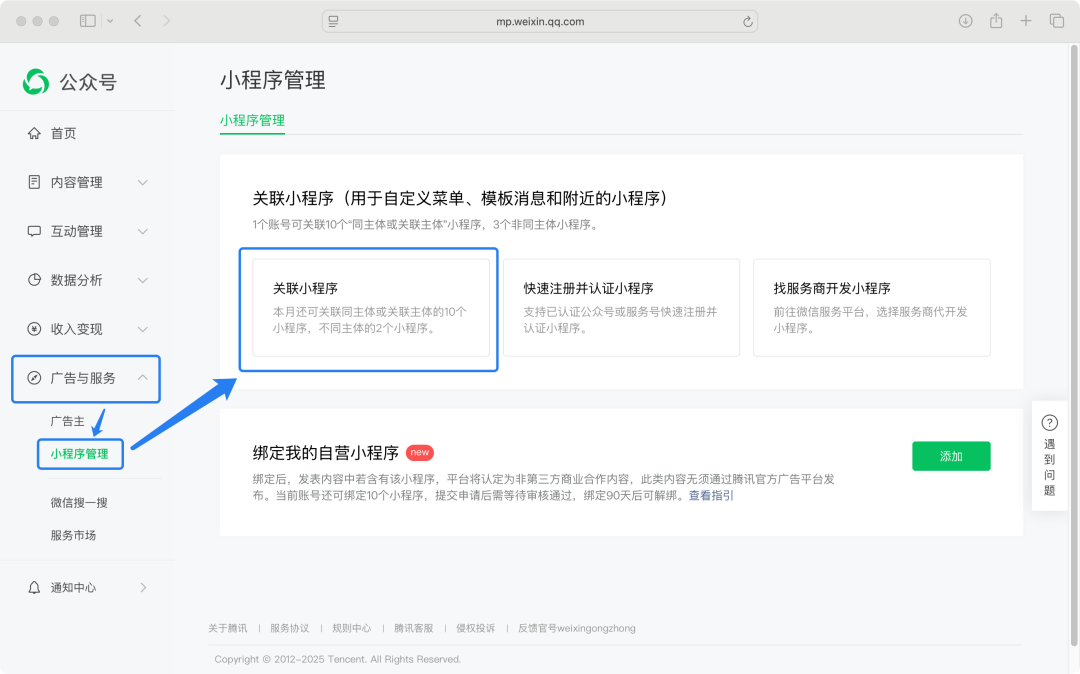Click the document icon beside 内容管理
Viewport: 1080px width, 674px height.
point(34,182)
